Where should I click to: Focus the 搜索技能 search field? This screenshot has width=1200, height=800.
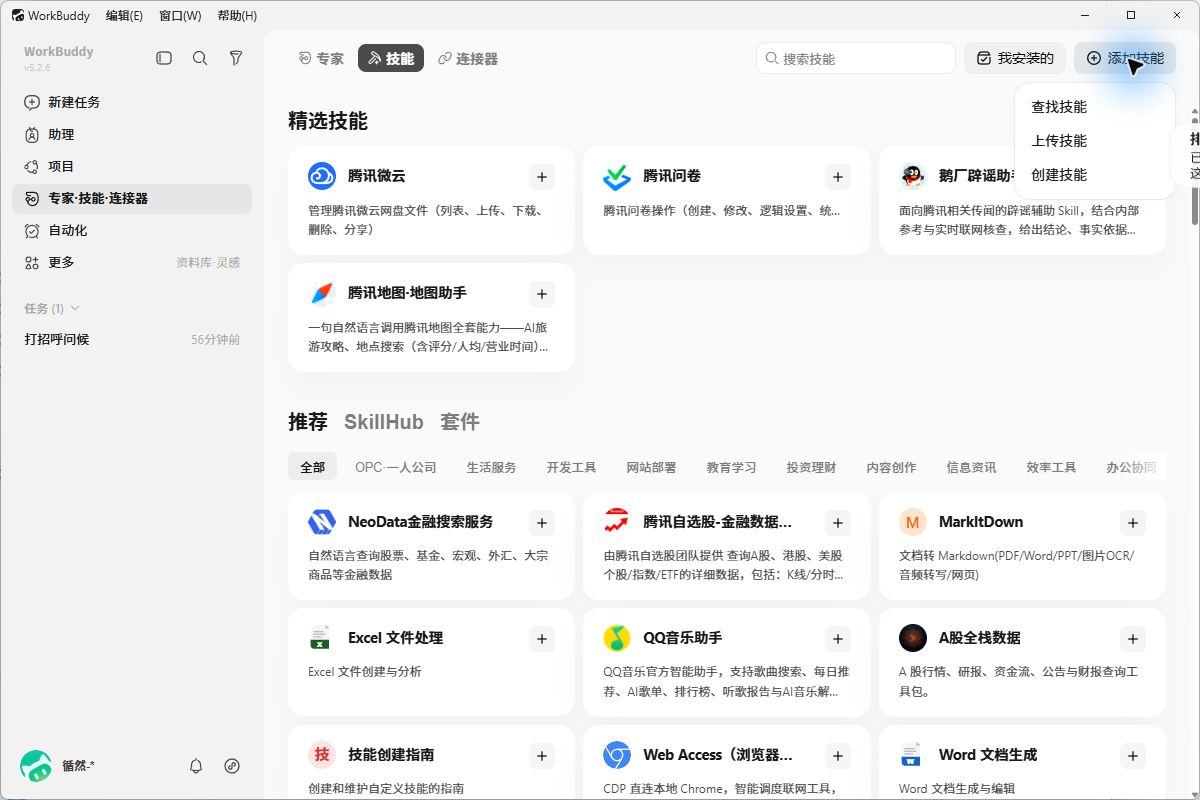point(856,59)
